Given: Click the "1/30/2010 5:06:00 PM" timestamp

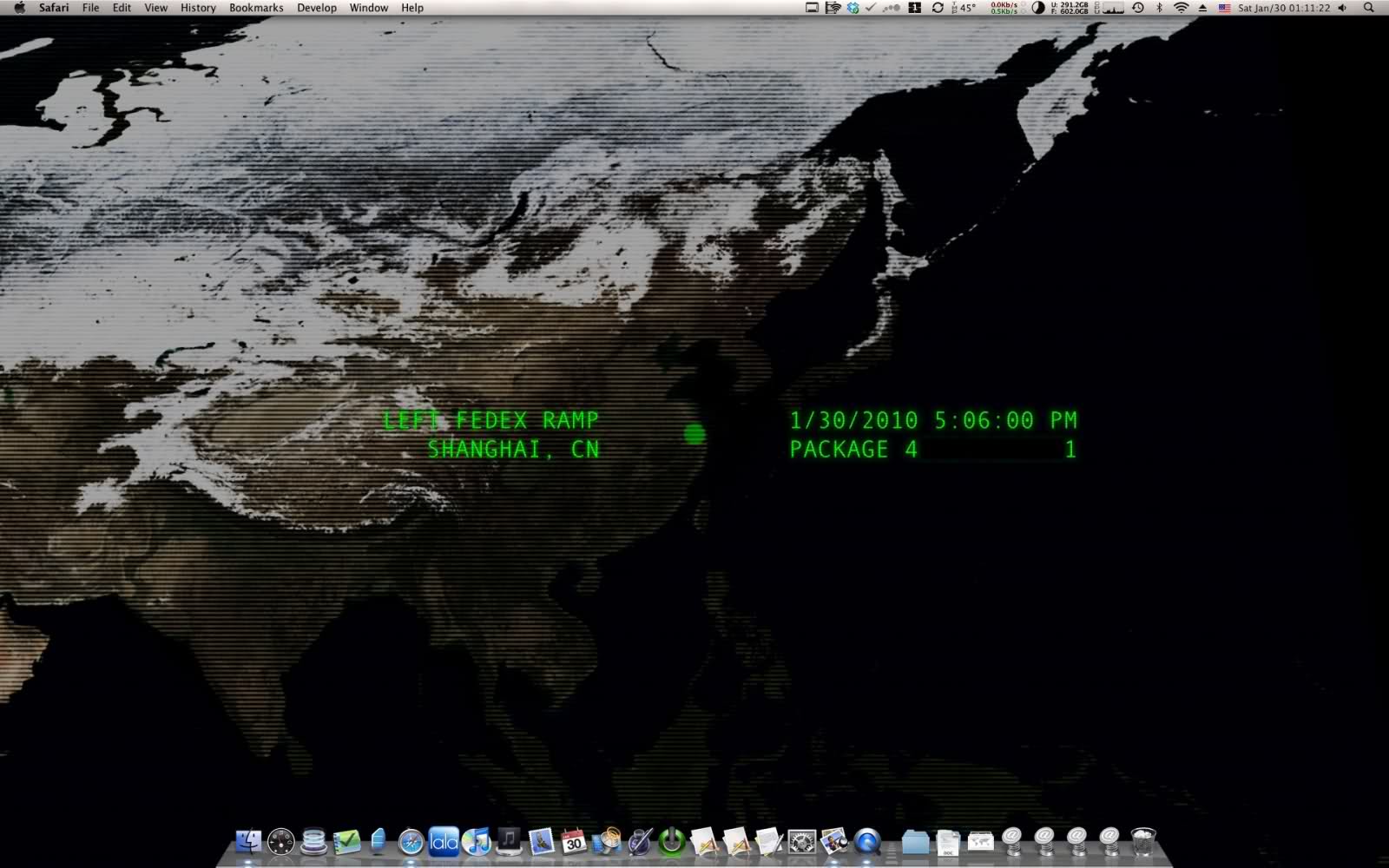Looking at the screenshot, I should coord(933,420).
